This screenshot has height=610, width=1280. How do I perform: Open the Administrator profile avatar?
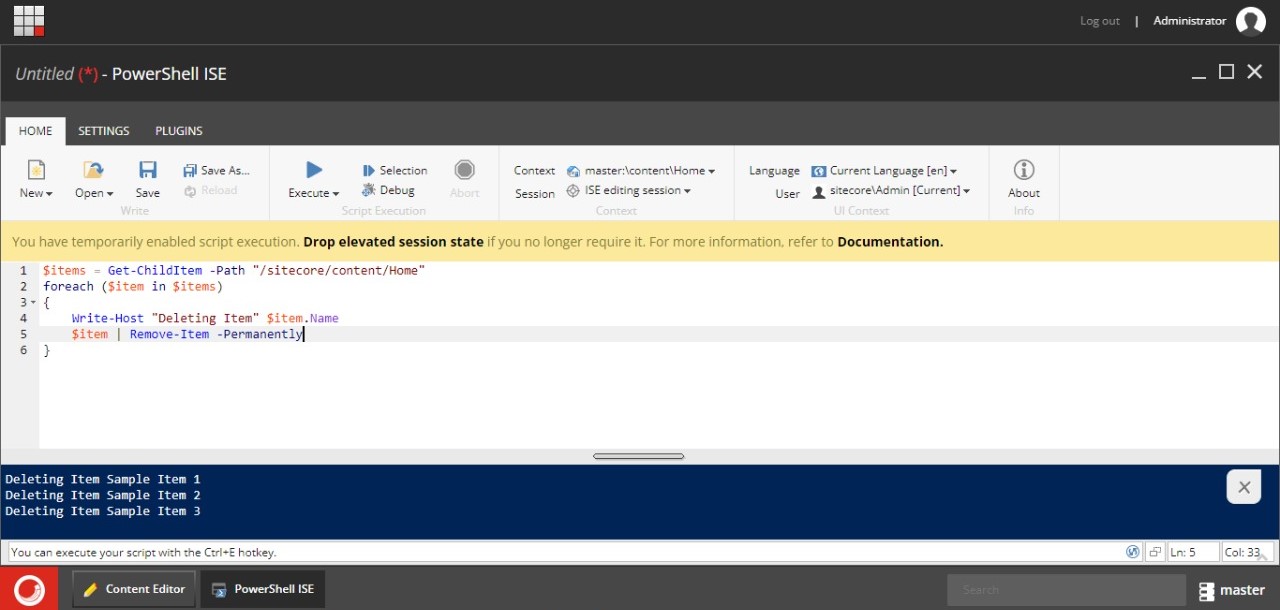click(x=1251, y=21)
